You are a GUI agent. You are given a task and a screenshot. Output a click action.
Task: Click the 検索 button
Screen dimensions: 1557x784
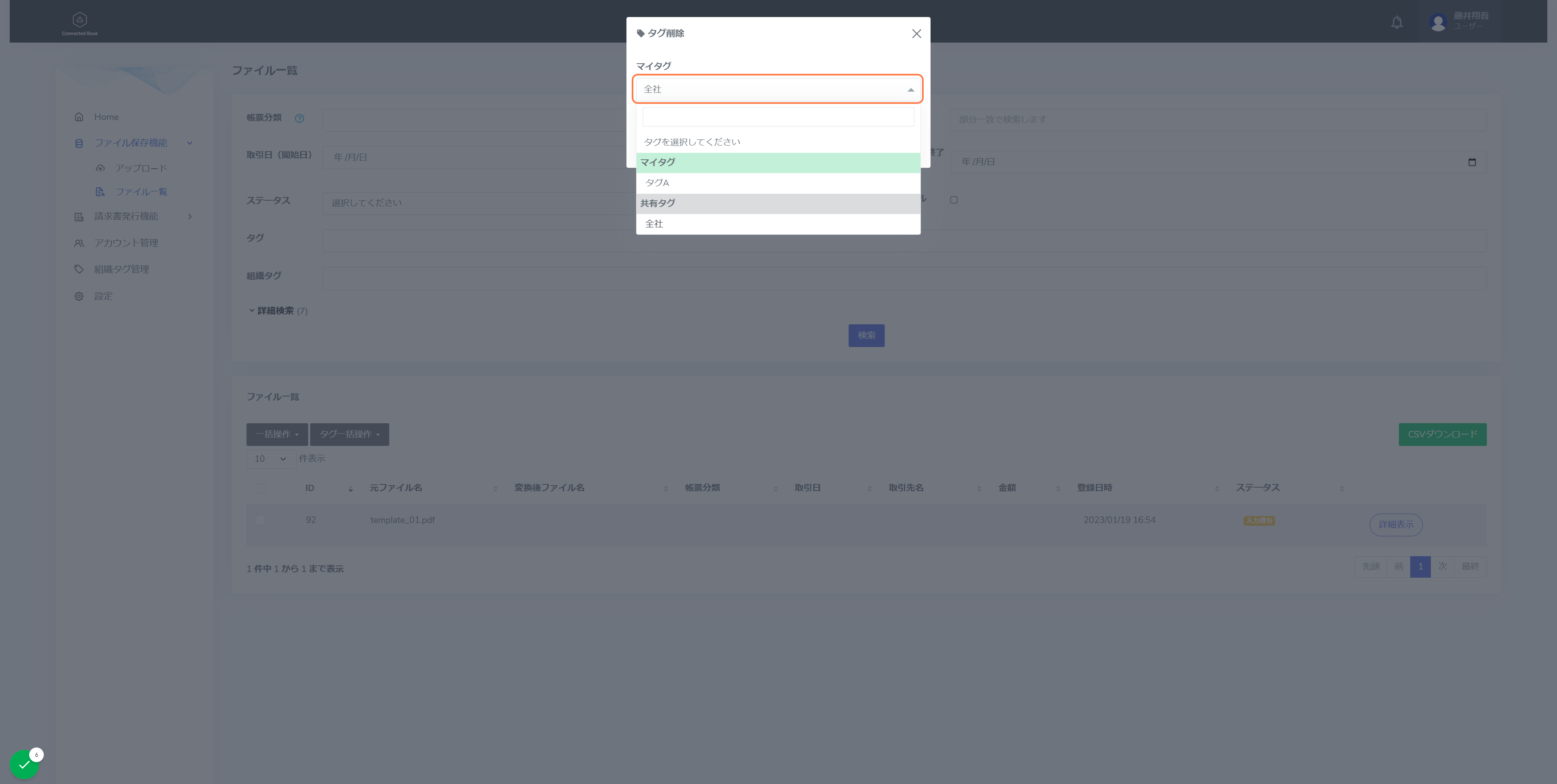point(866,336)
